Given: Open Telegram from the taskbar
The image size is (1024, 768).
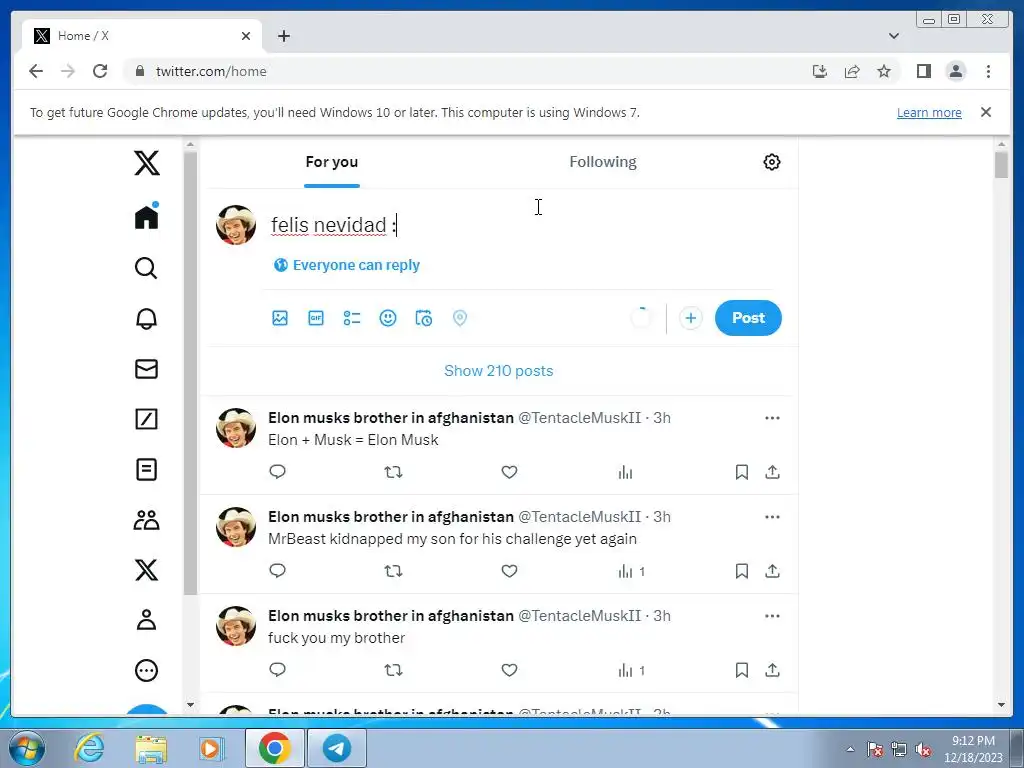Looking at the screenshot, I should [x=337, y=748].
